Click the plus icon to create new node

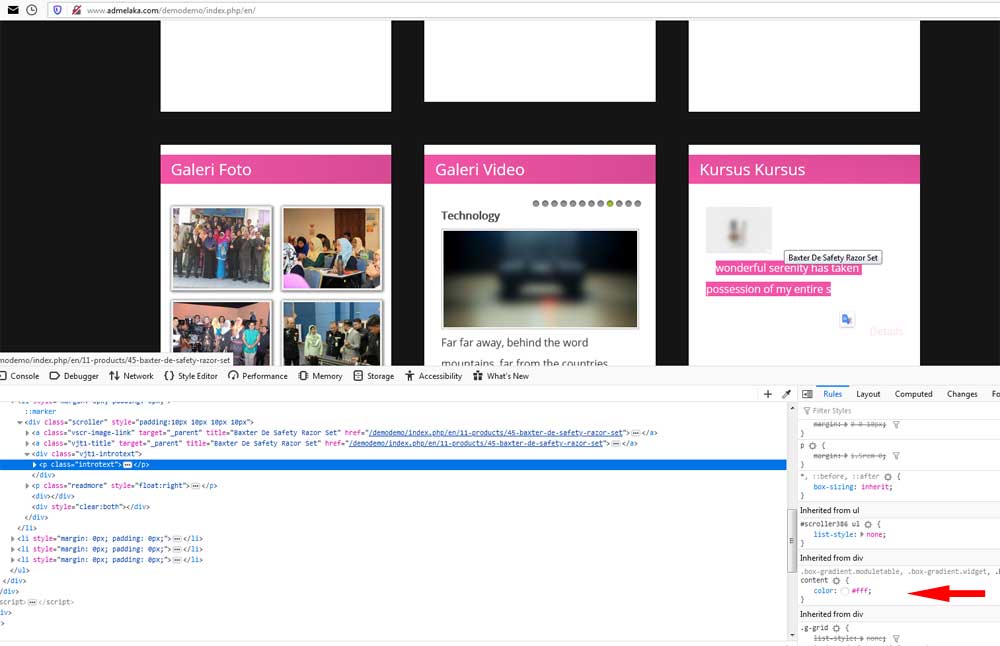[x=768, y=394]
